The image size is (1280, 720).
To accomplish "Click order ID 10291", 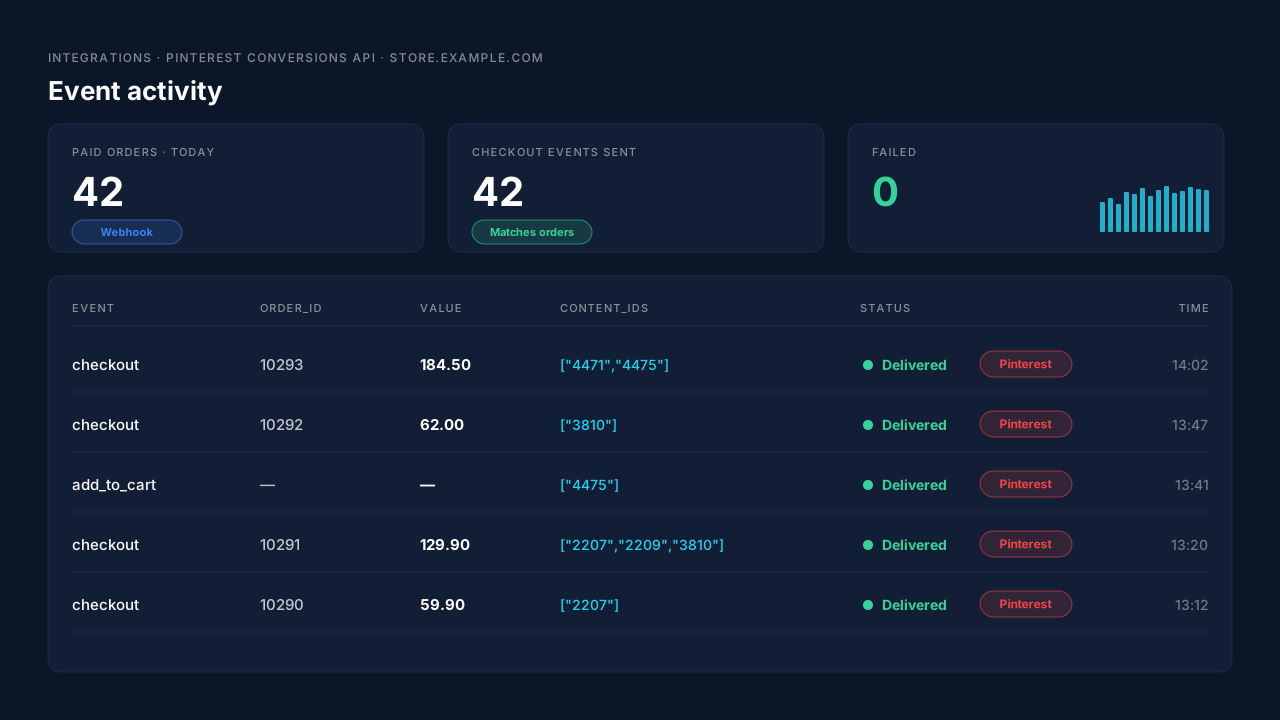I will point(280,545).
